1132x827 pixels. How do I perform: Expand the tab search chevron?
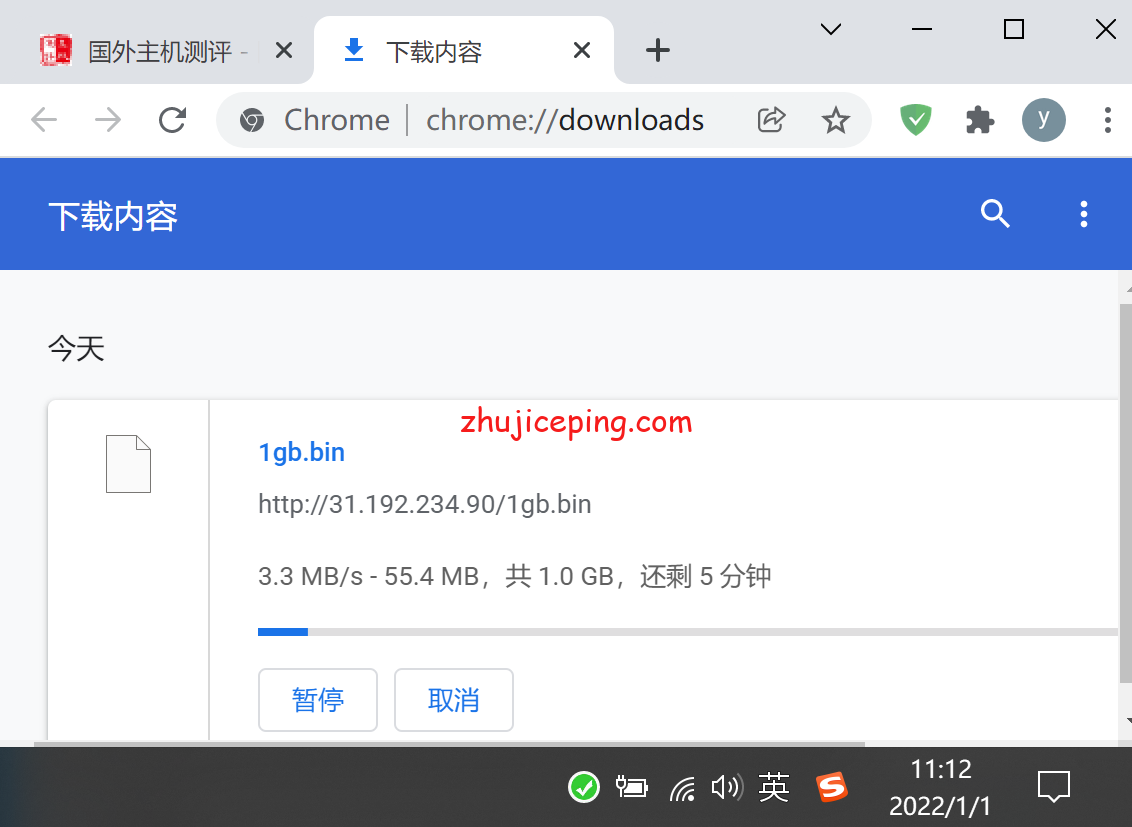[830, 29]
